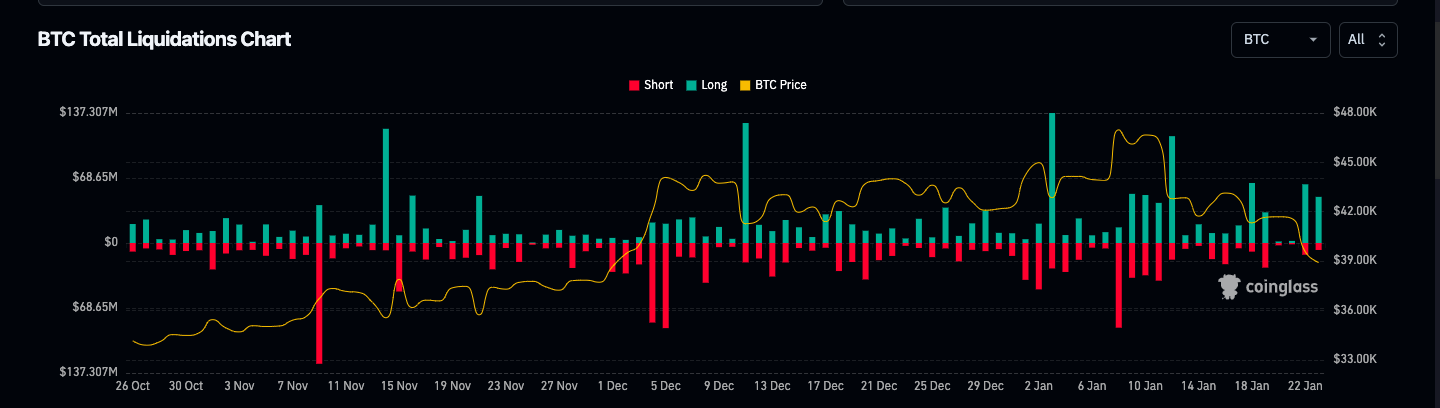The width and height of the screenshot is (1440, 408).
Task: Click the tall green bar near 15 Nov
Action: tap(386, 186)
